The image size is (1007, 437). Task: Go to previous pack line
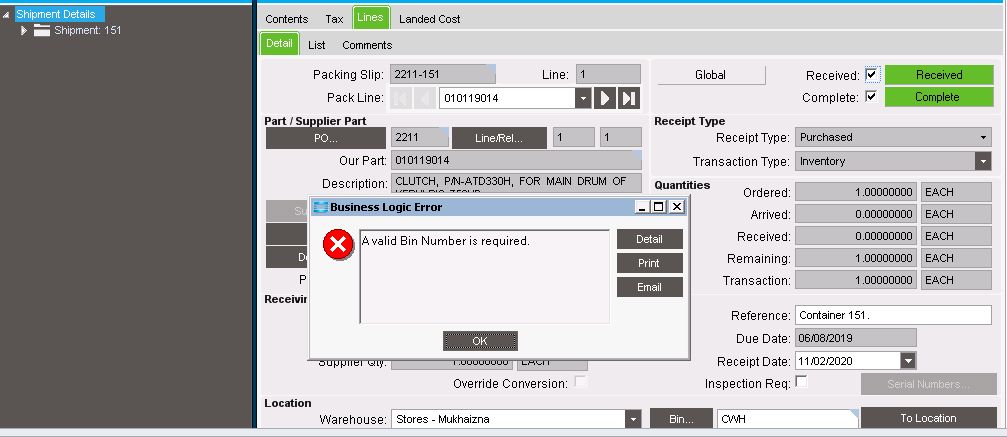tap(425, 98)
